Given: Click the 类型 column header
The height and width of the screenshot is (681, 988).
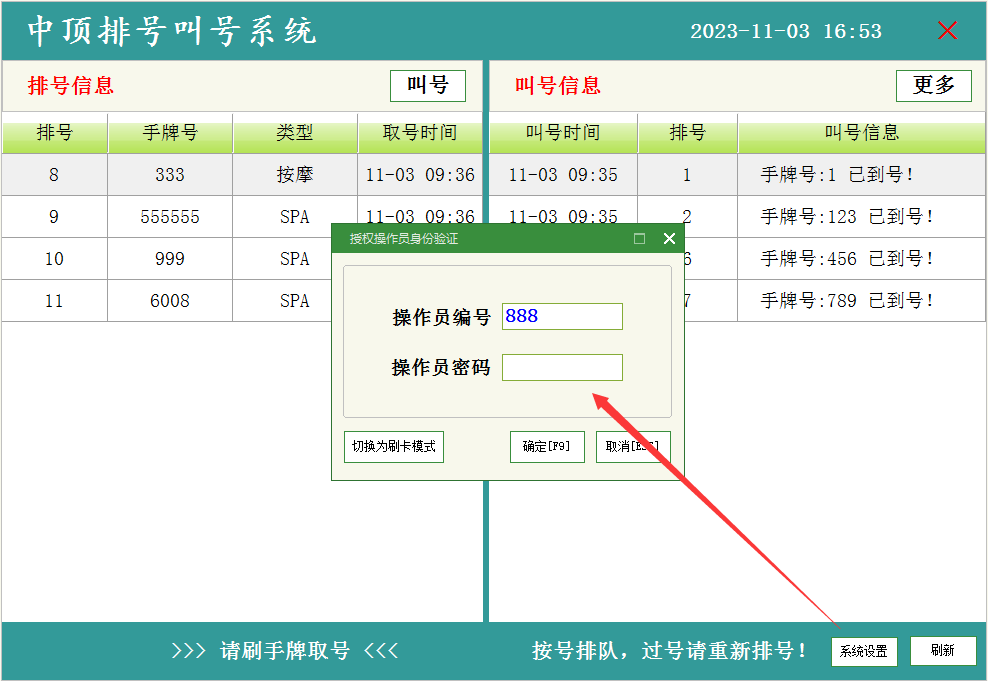Looking at the screenshot, I should tap(295, 133).
